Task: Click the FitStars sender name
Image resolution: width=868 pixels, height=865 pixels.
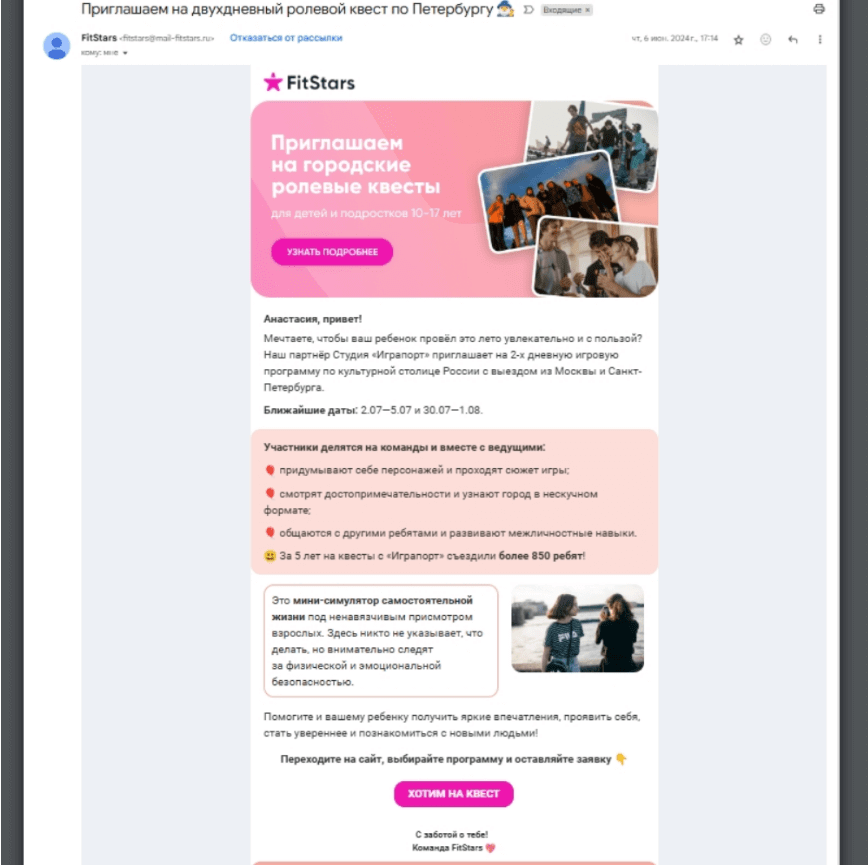Action: coord(99,38)
